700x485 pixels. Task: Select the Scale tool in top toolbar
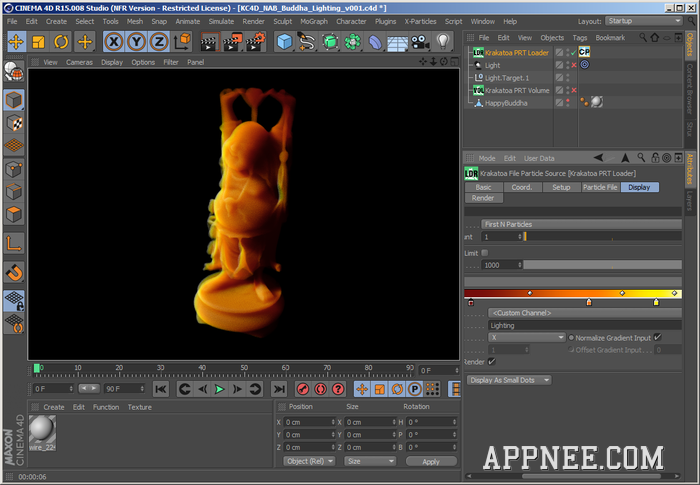pos(38,42)
